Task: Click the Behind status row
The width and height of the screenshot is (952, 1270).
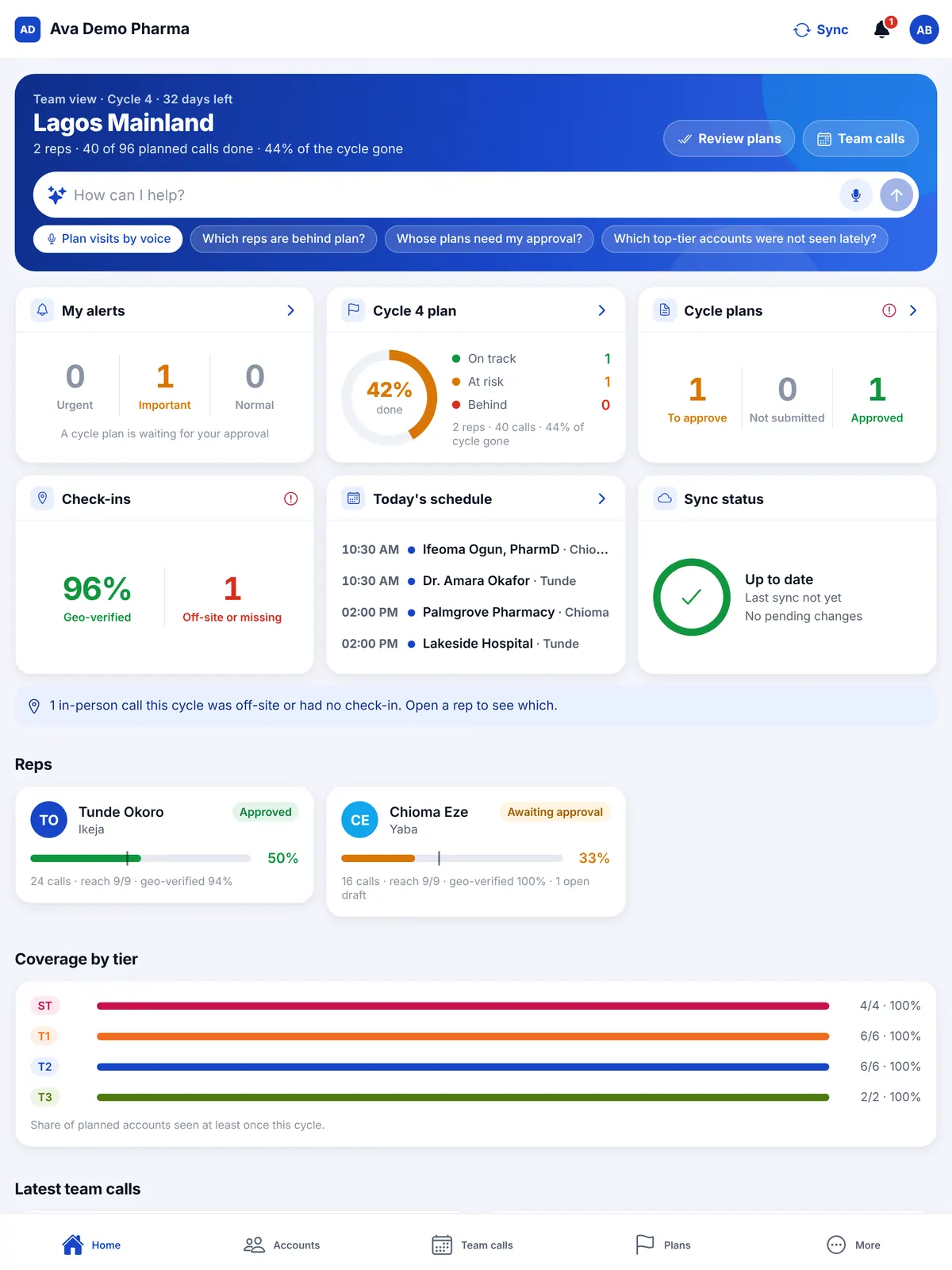Action: coord(531,405)
